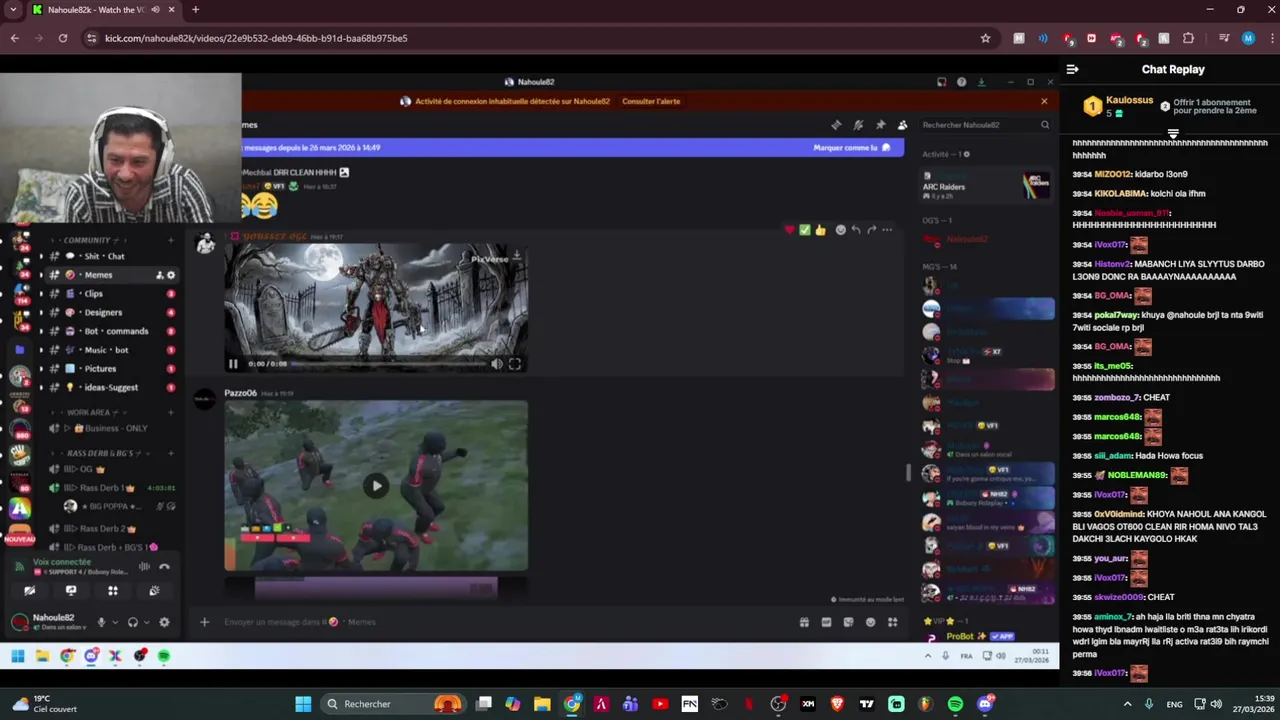The height and width of the screenshot is (720, 1280).
Task: Mute the graveyard video volume icon
Action: 497,364
